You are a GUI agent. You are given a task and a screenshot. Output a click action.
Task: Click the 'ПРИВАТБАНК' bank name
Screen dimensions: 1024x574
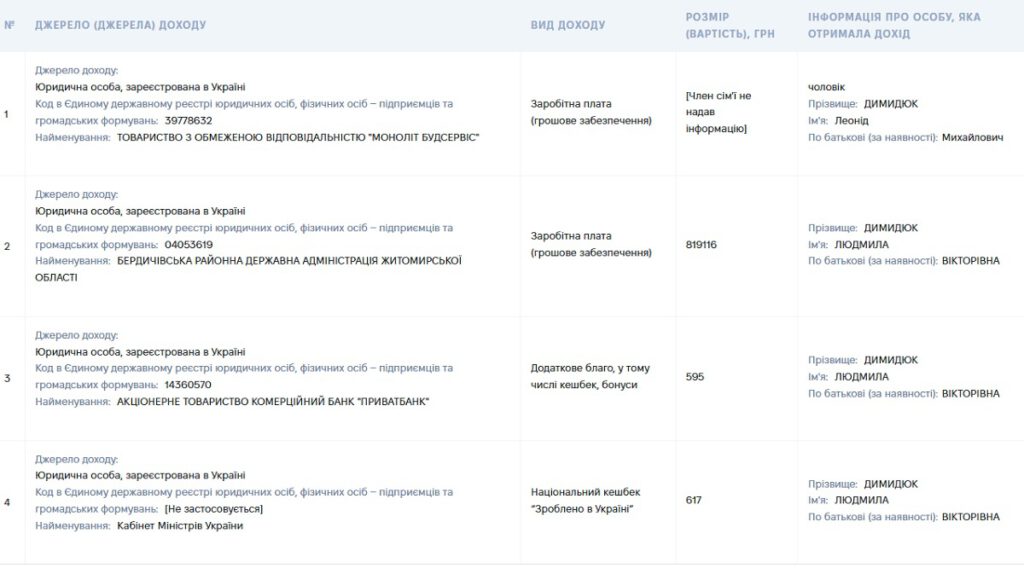(393, 402)
